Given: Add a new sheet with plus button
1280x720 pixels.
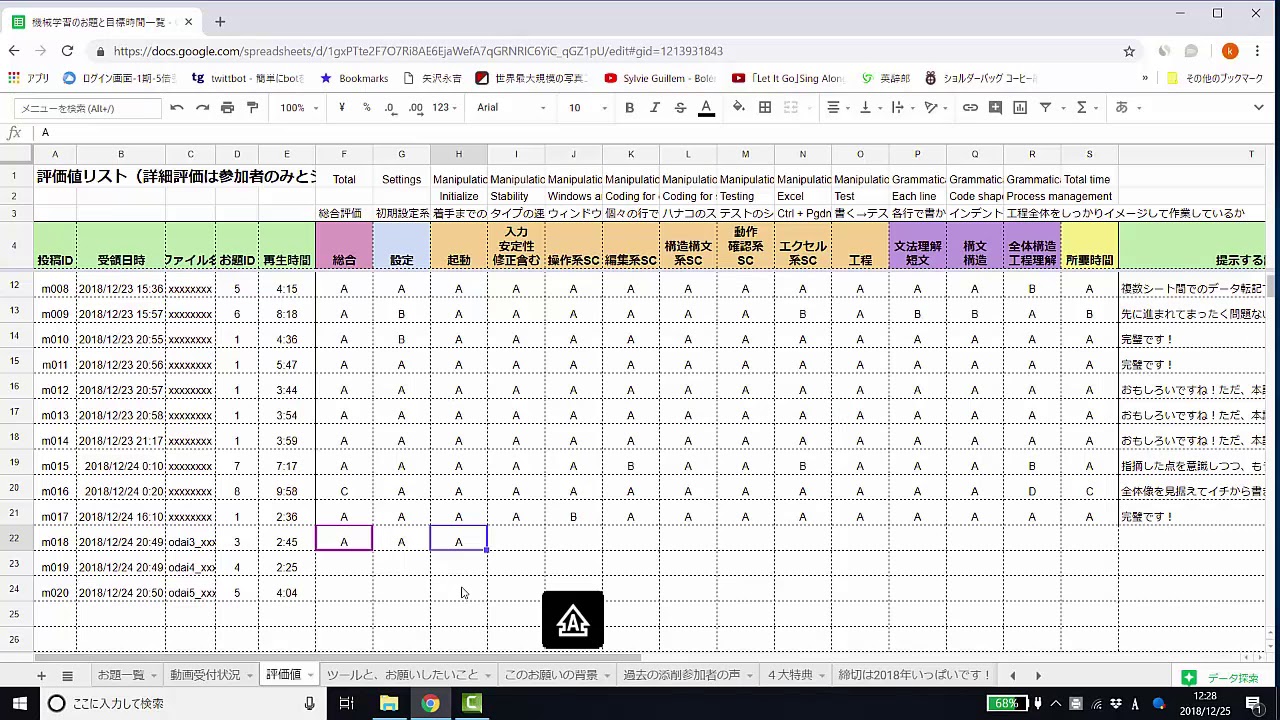Looking at the screenshot, I should coord(41,676).
